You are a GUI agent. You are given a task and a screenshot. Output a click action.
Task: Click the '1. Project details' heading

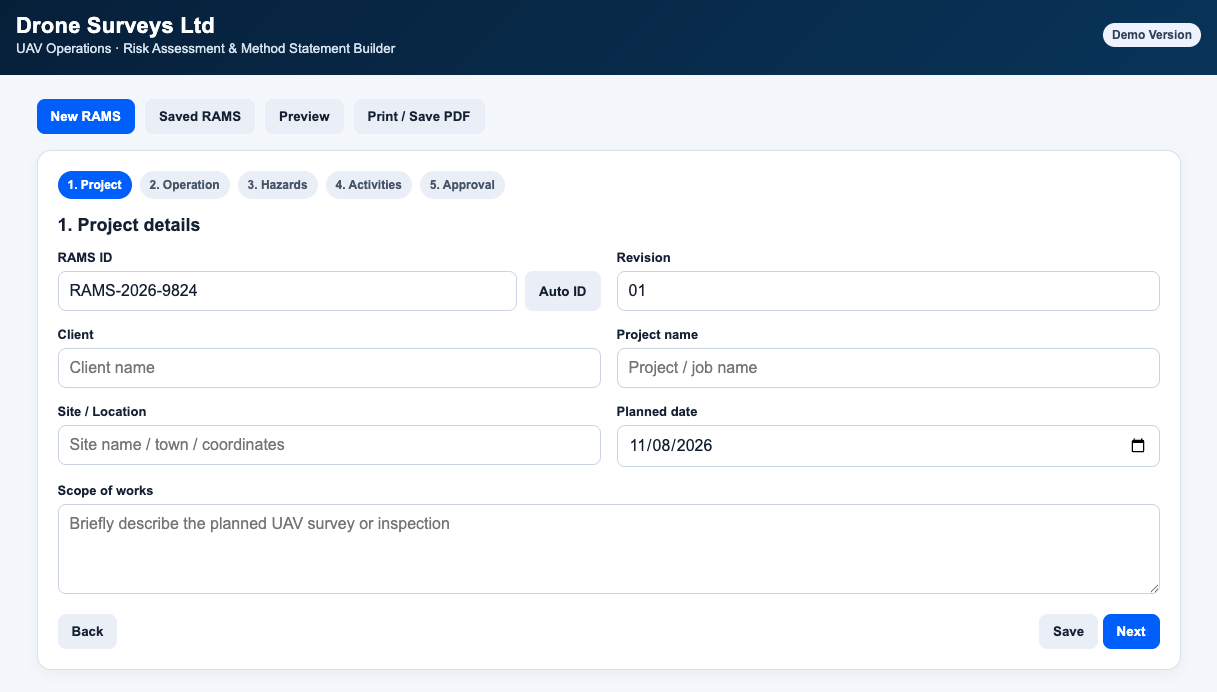pos(129,225)
